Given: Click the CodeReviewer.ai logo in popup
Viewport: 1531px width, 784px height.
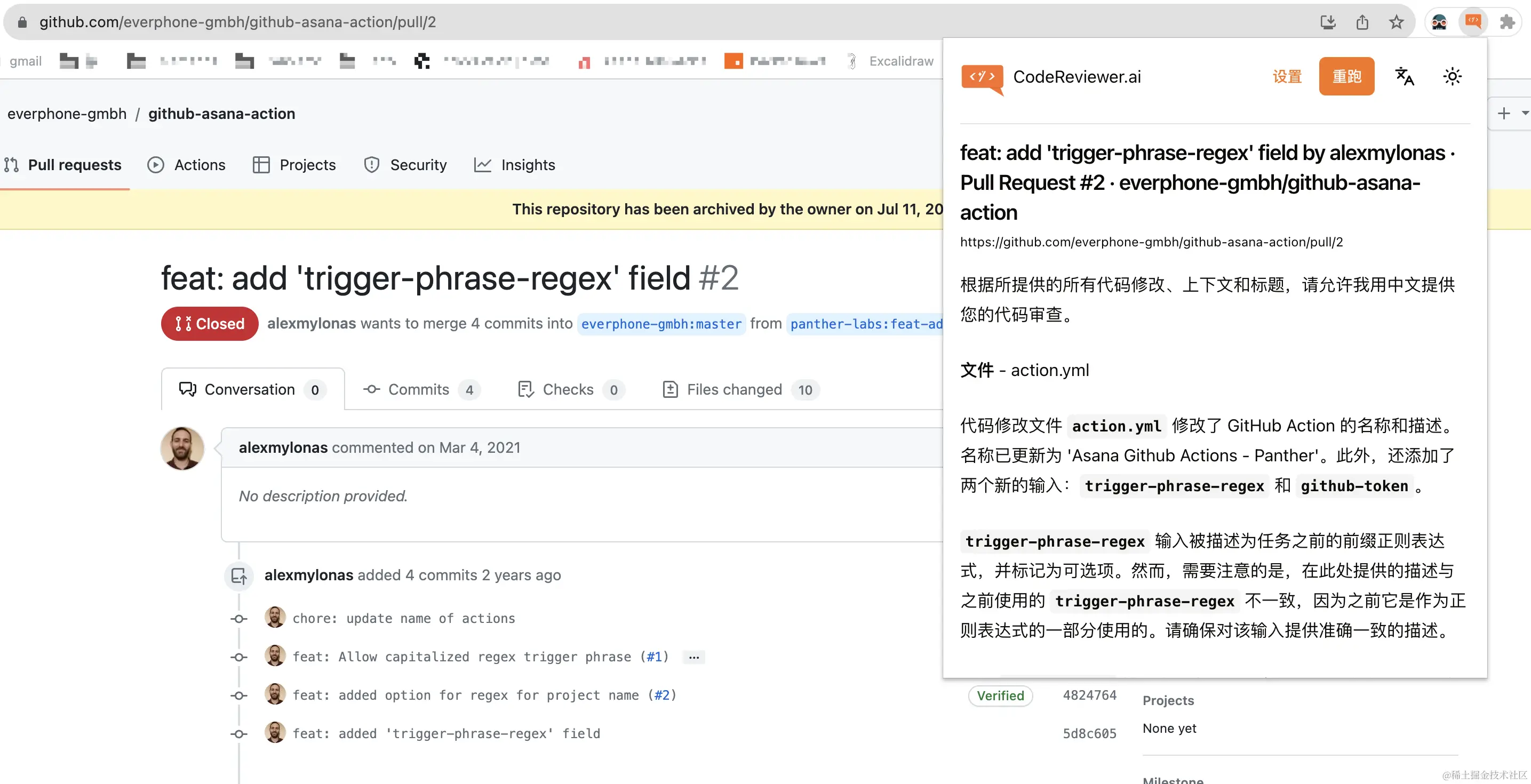Looking at the screenshot, I should 983,79.
